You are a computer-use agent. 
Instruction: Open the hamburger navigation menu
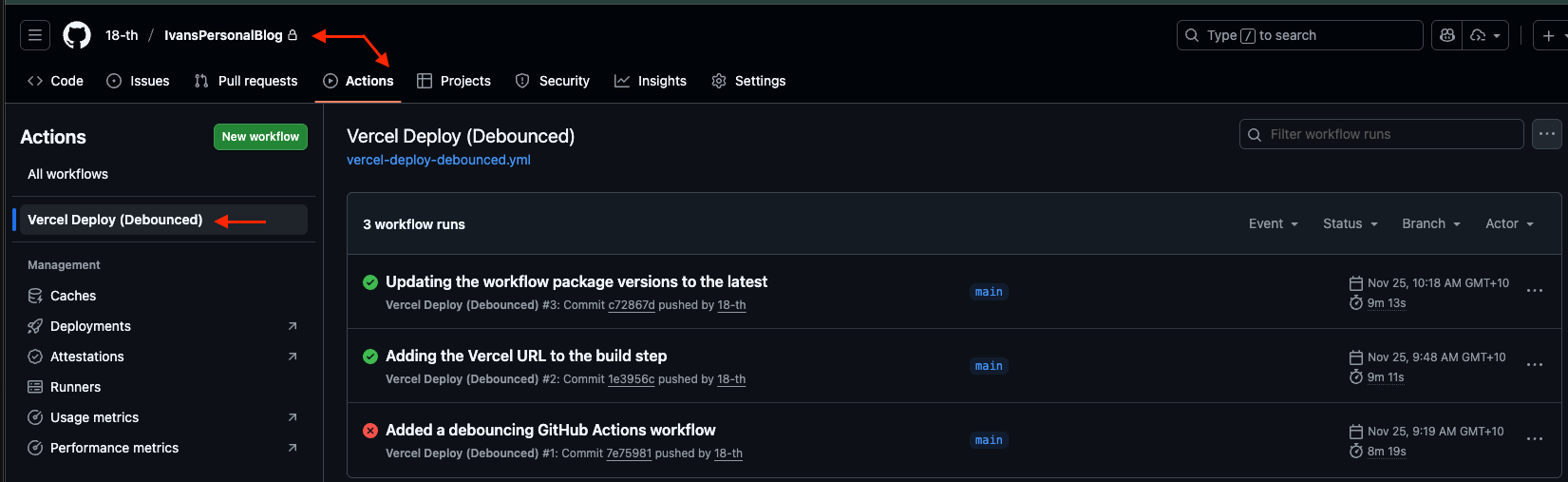[x=35, y=35]
